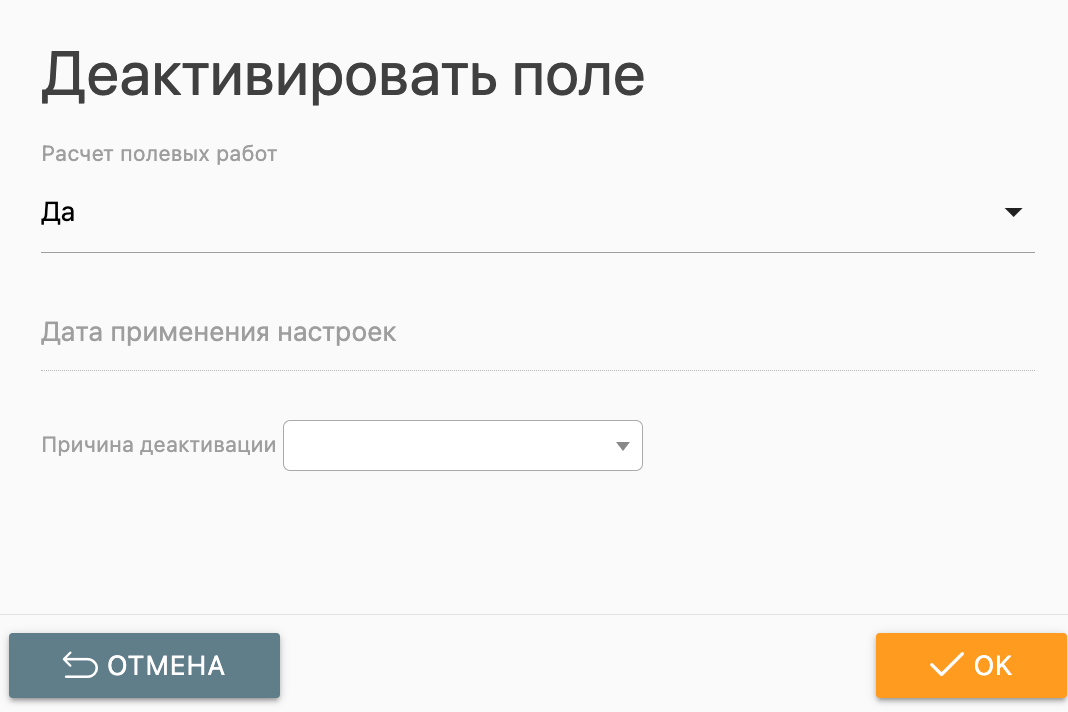Click the word Деактивировать in the title
1068x712 pixels.
[x=268, y=77]
